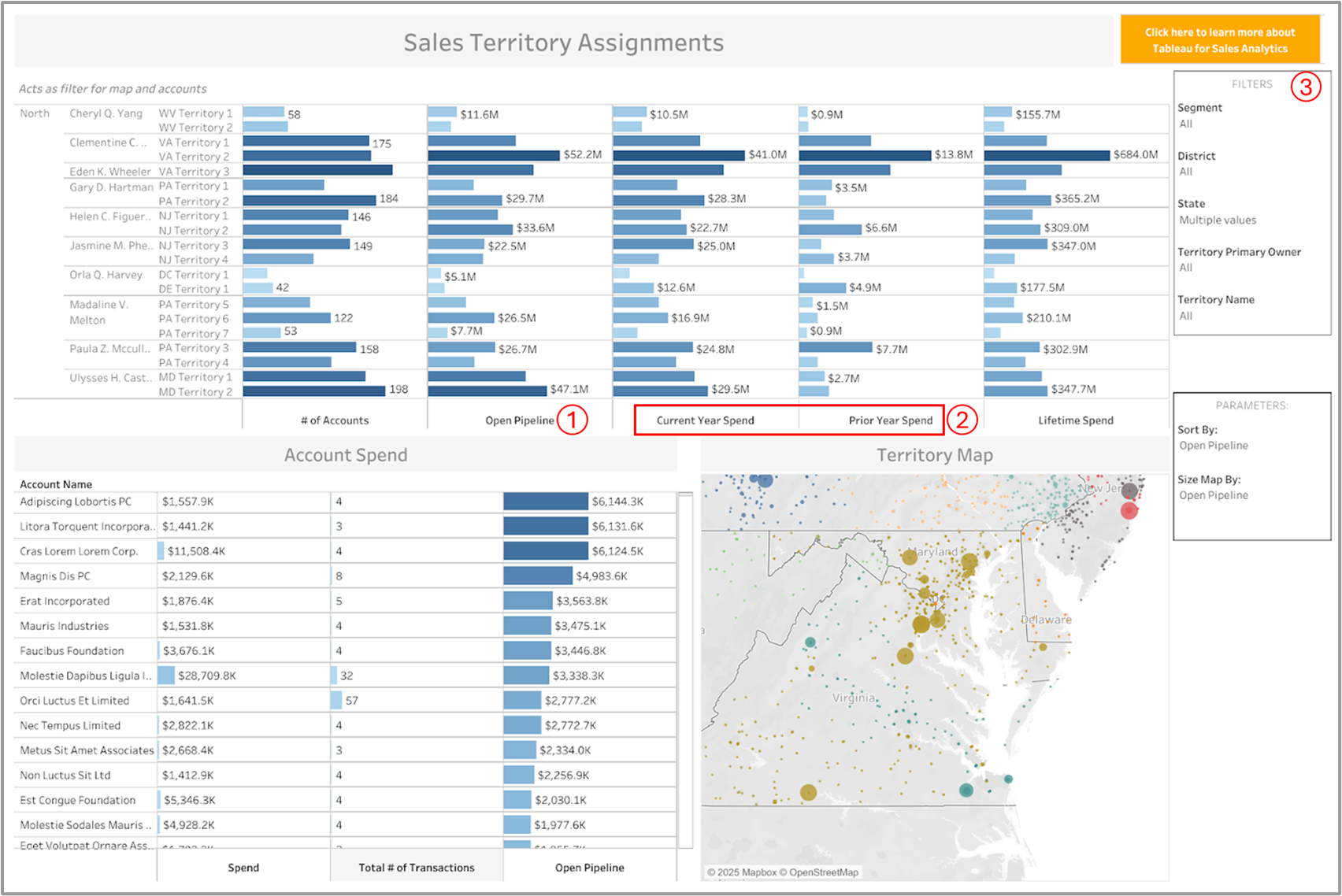Click the Current Year Spend column header

[x=705, y=420]
